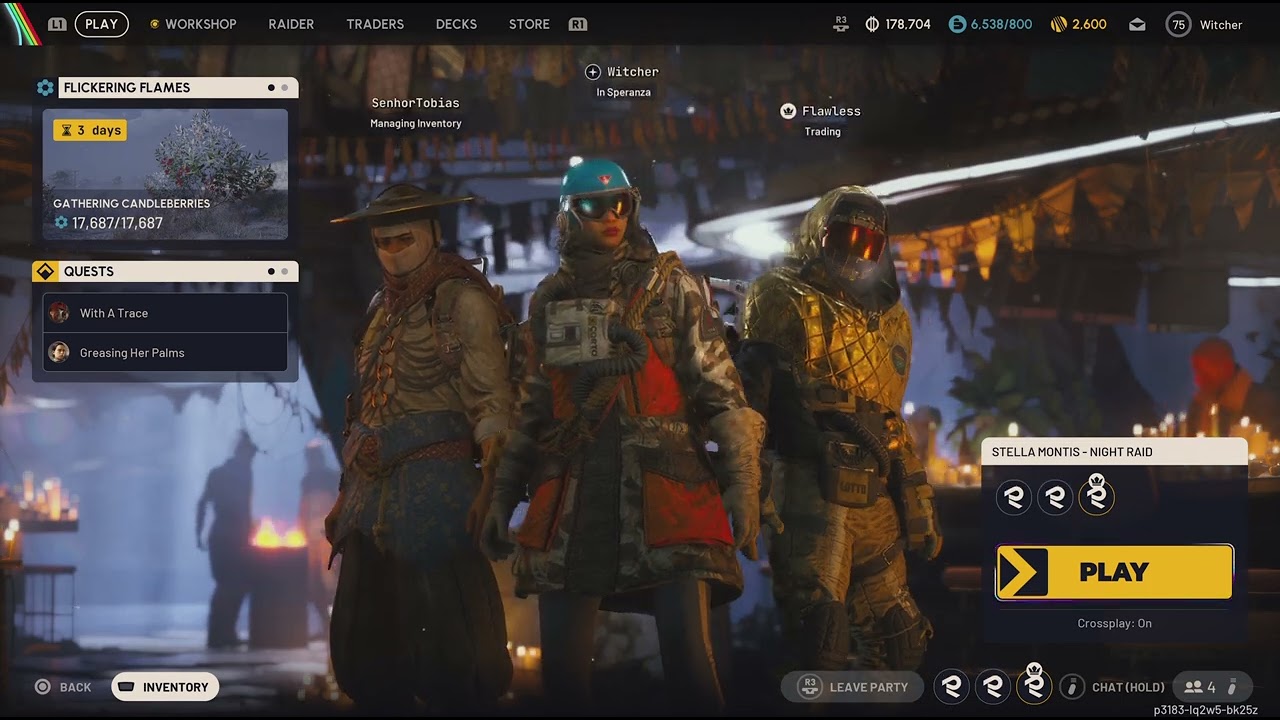Click the Flickering Flames page dots
The image size is (1280, 720).
[x=278, y=88]
